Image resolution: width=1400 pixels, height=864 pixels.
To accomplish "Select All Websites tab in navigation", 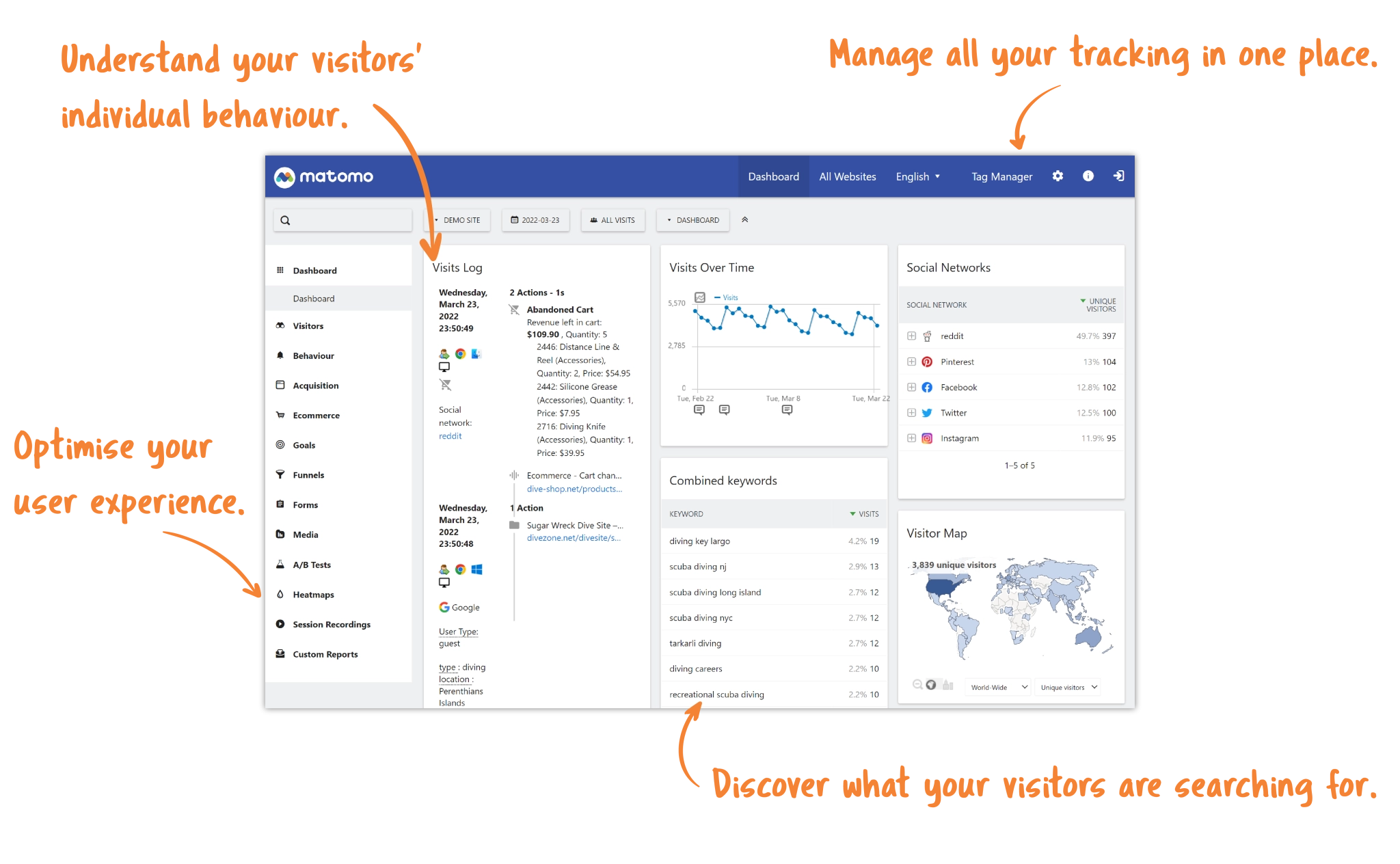I will coord(844,177).
